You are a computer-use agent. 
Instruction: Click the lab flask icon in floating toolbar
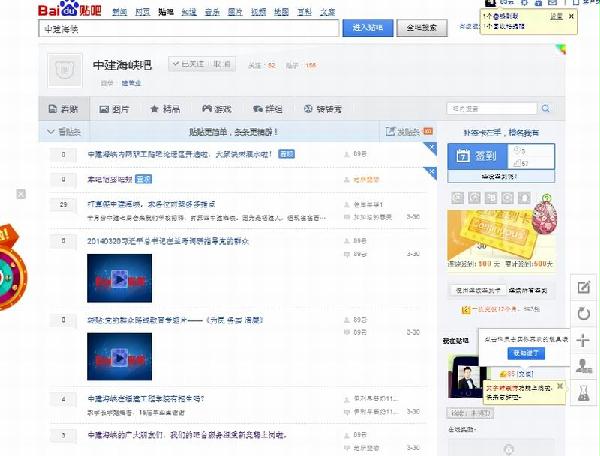pos(584,393)
